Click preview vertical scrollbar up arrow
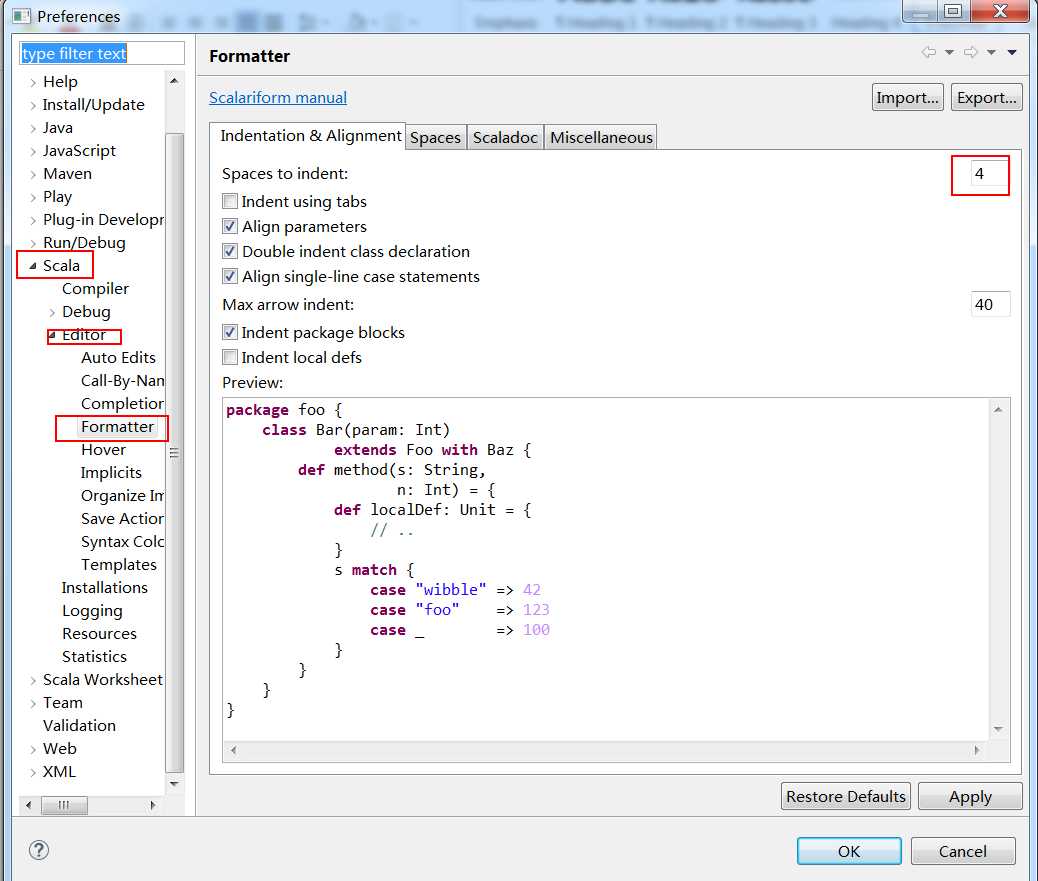The image size is (1038, 881). [x=998, y=410]
